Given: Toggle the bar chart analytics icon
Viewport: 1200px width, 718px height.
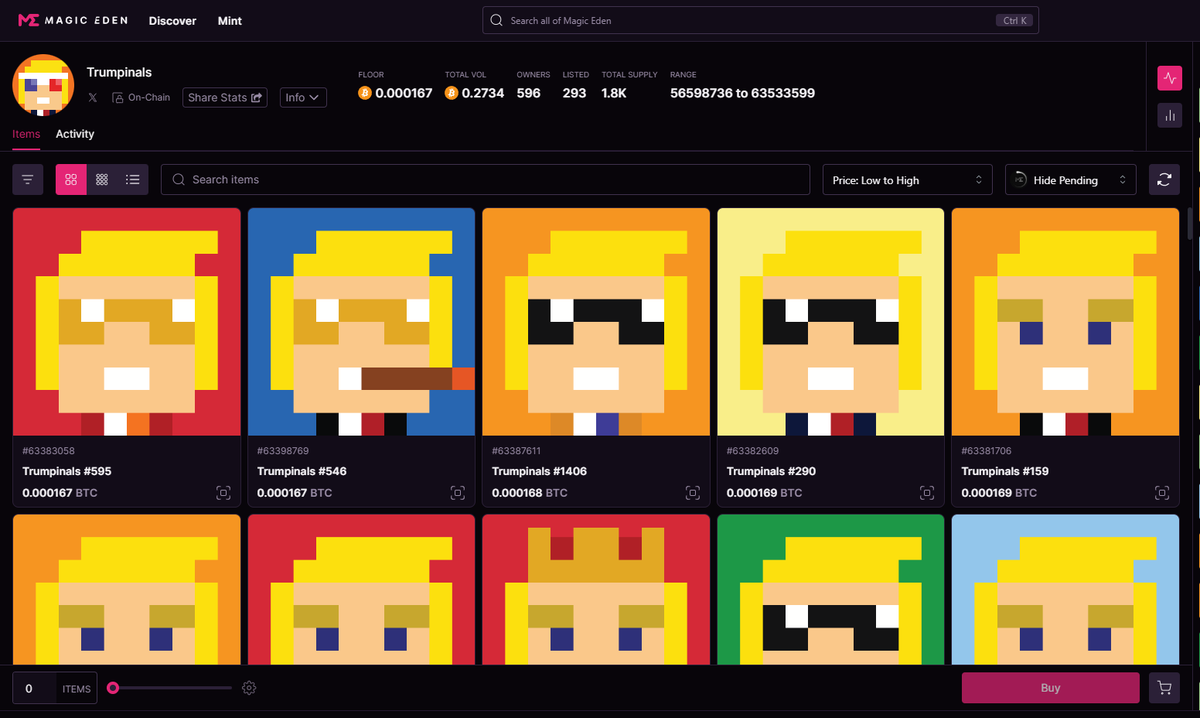Looking at the screenshot, I should click(1169, 115).
